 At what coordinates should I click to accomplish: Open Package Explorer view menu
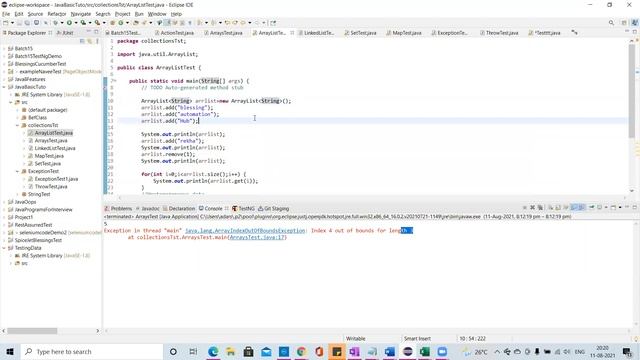point(97,41)
